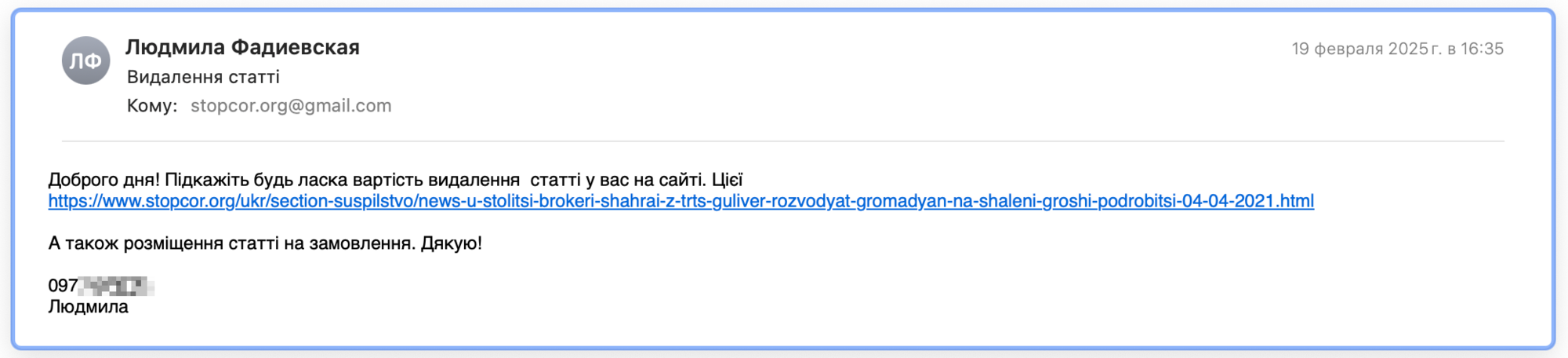The height and width of the screenshot is (358, 1568).
Task: Click the word Дякую! in the message
Action: (452, 243)
